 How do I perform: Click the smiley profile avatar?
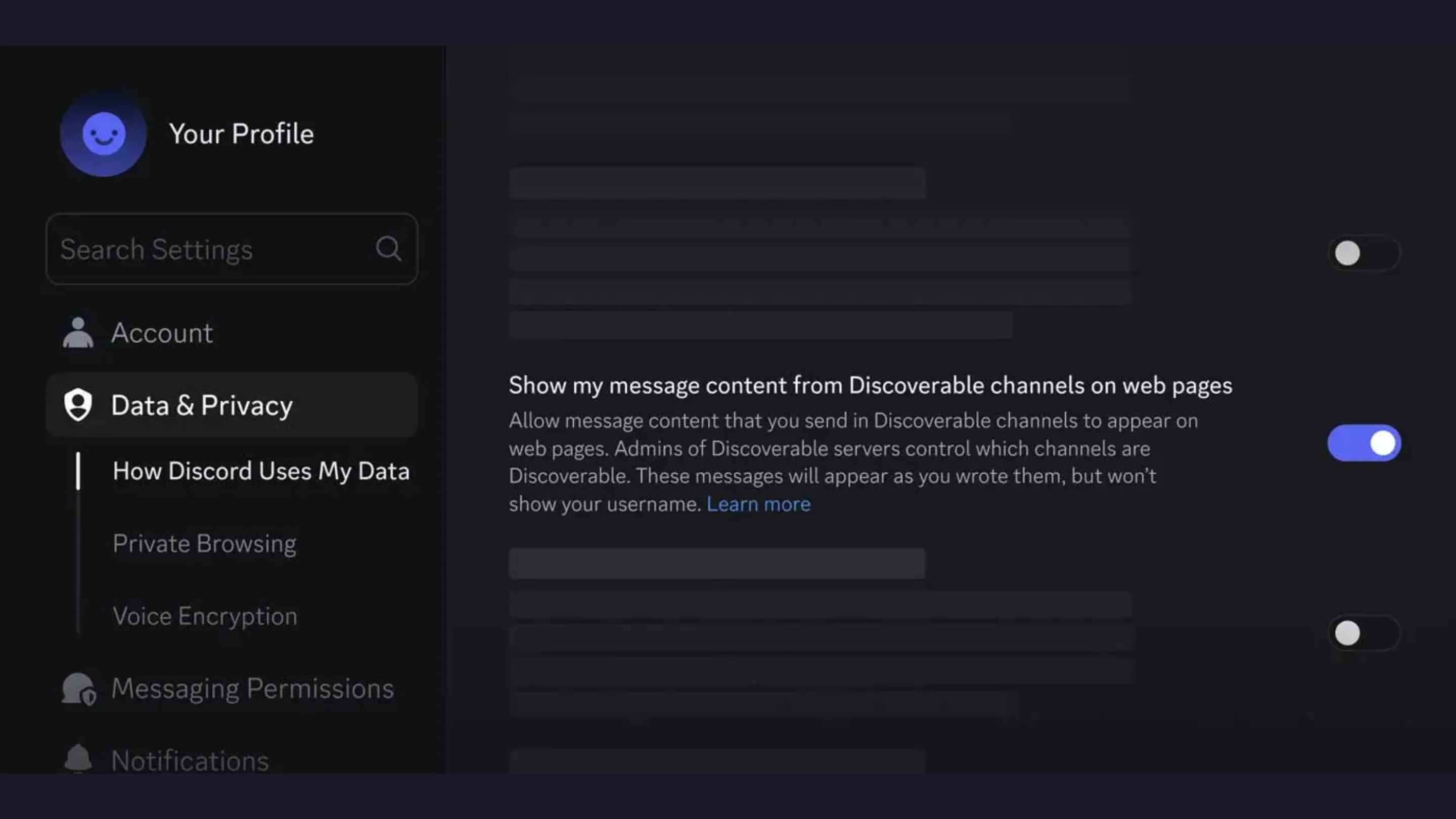tap(104, 134)
